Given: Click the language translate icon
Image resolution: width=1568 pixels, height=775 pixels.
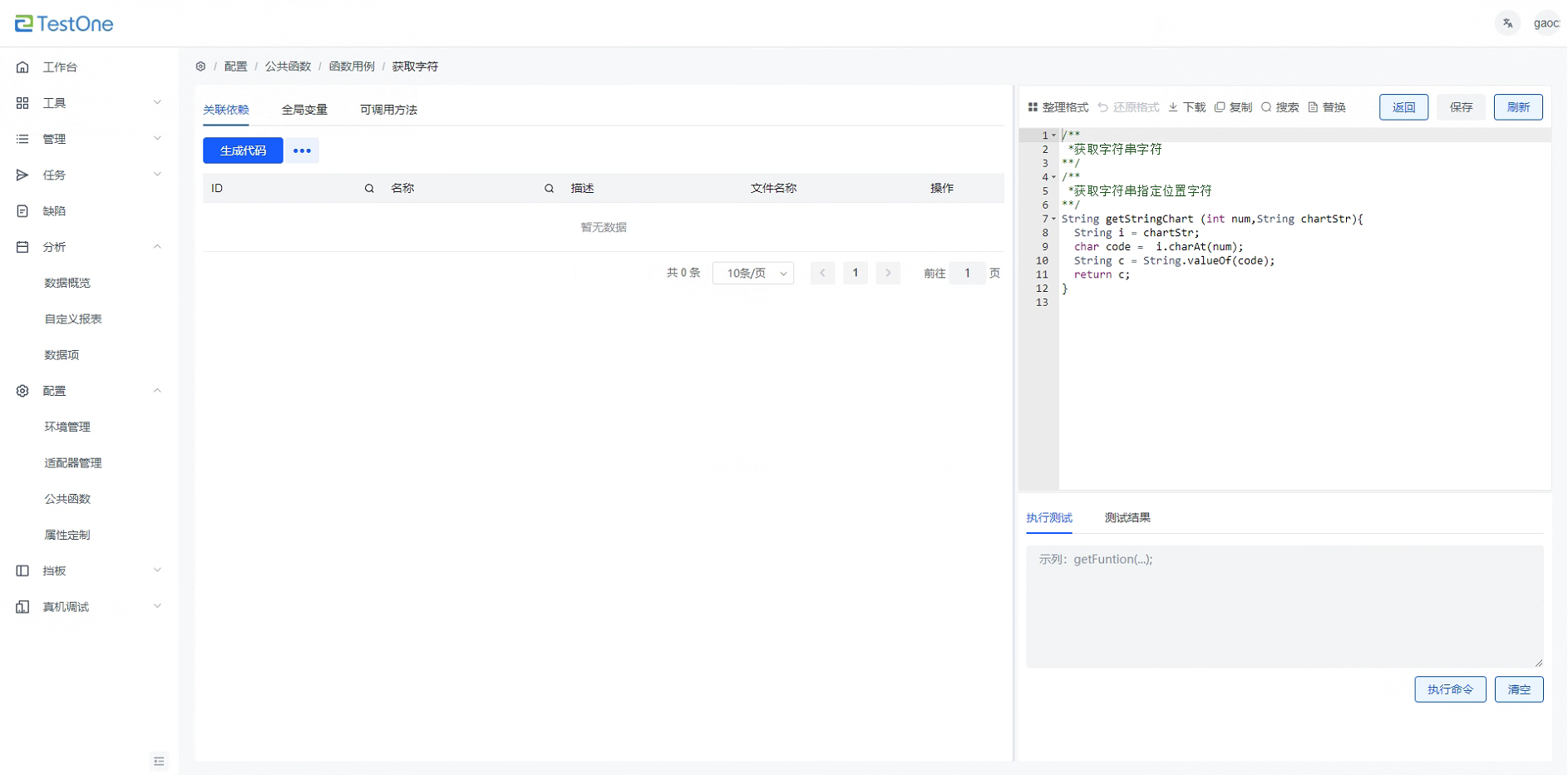Looking at the screenshot, I should [1507, 23].
